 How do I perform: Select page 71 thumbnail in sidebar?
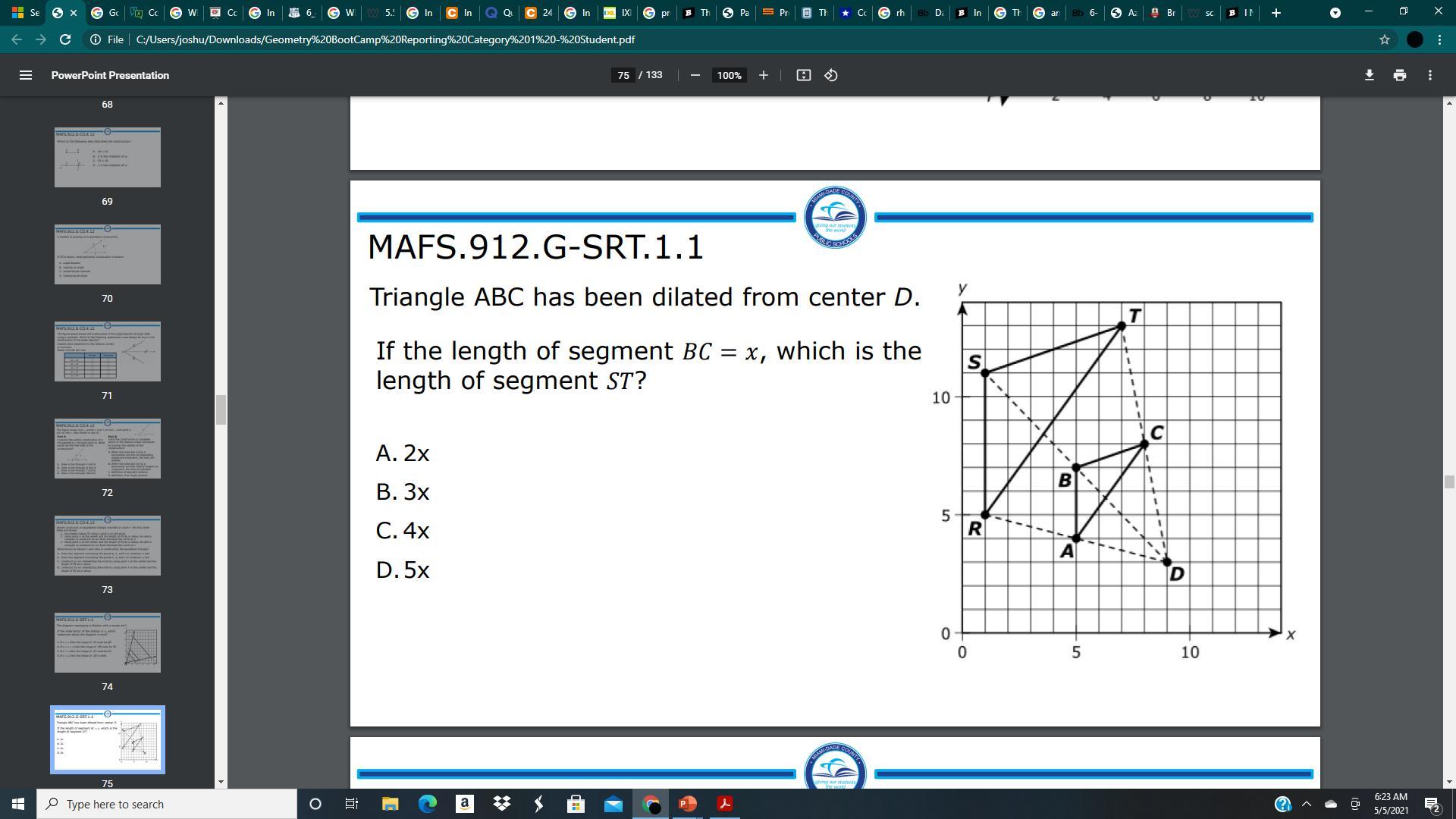click(107, 351)
